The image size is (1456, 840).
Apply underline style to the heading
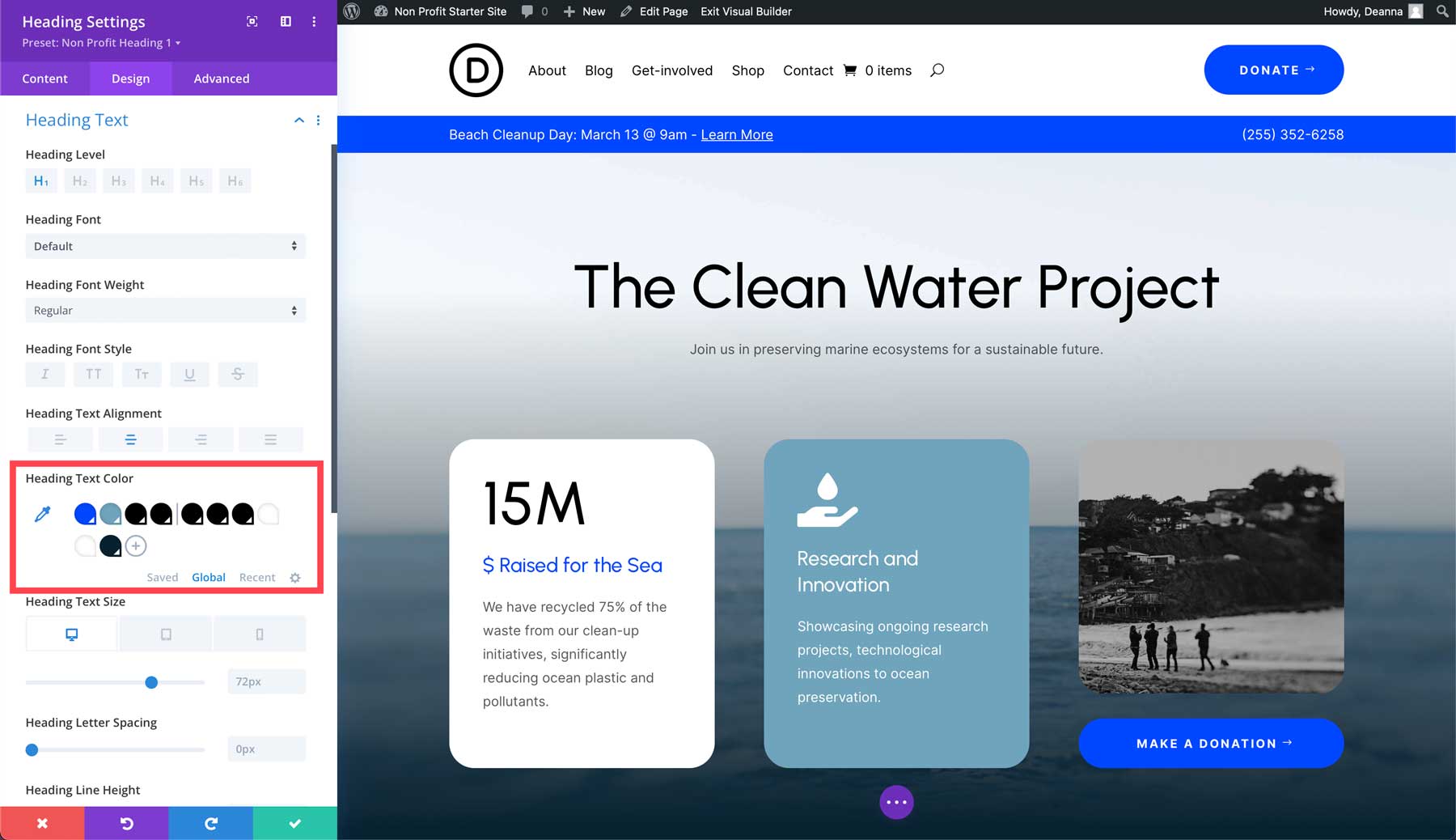(190, 374)
